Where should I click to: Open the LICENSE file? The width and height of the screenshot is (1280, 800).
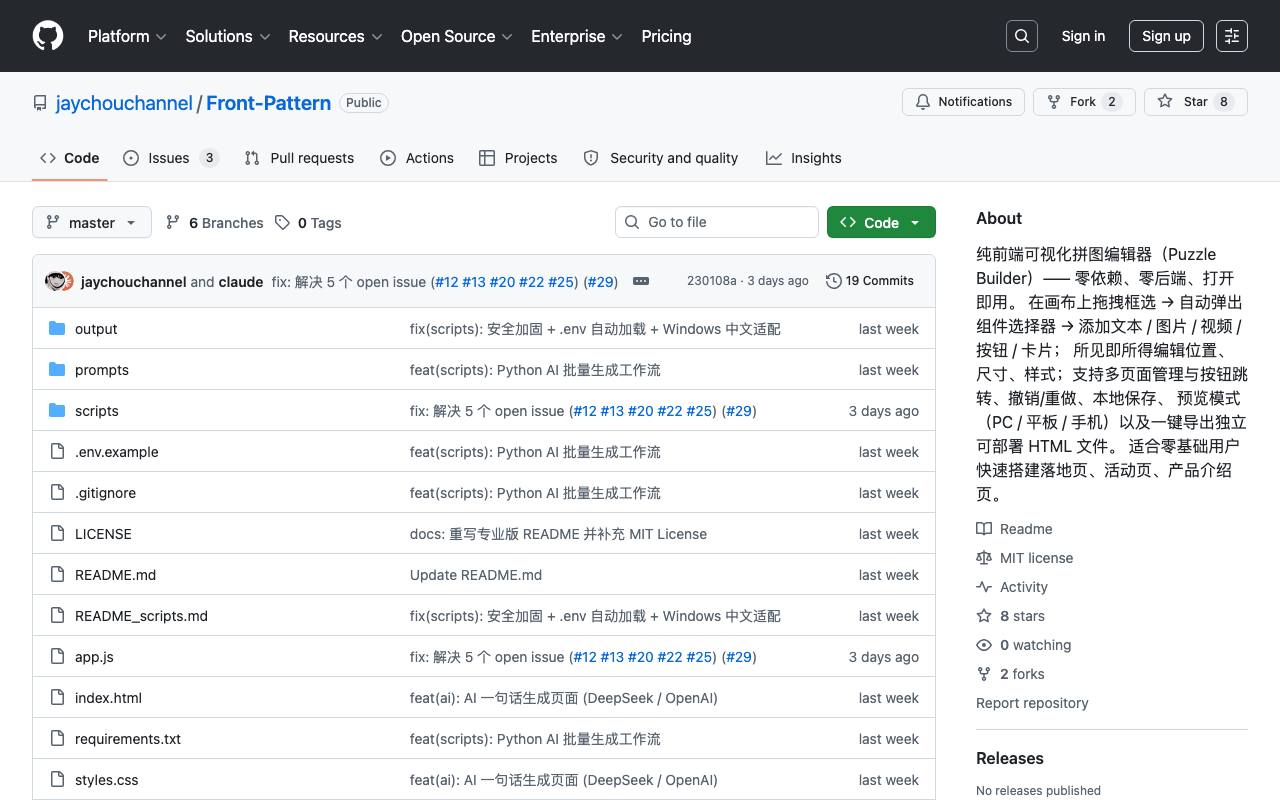point(103,534)
